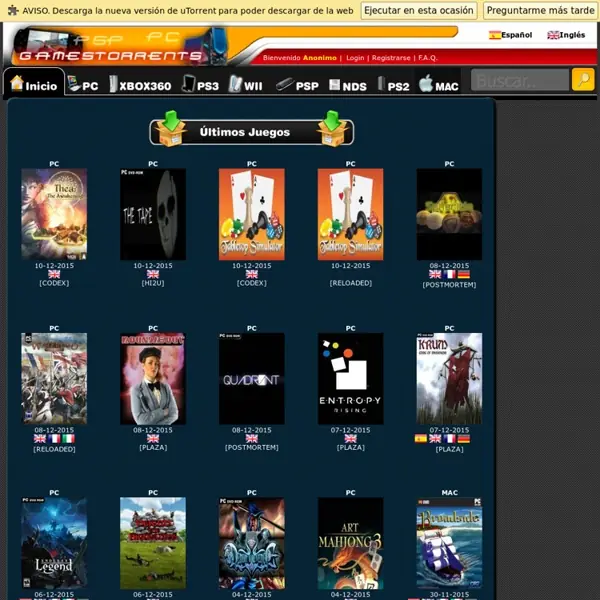This screenshot has width=600, height=600.
Task: Click [POSTMORTEM] label under Quadrant
Action: coord(251,447)
